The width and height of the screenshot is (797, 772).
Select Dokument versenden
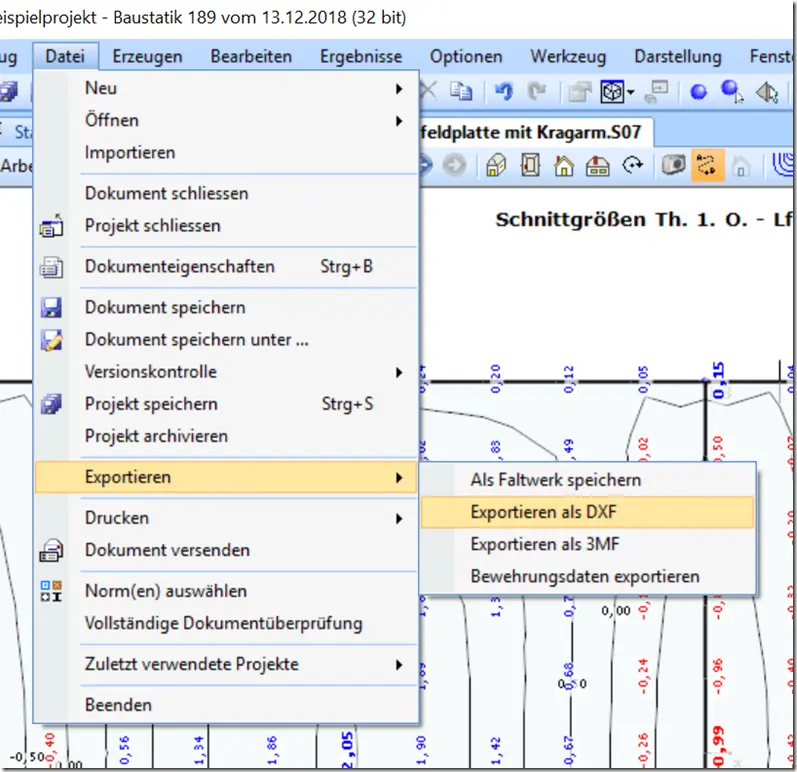pos(227,550)
